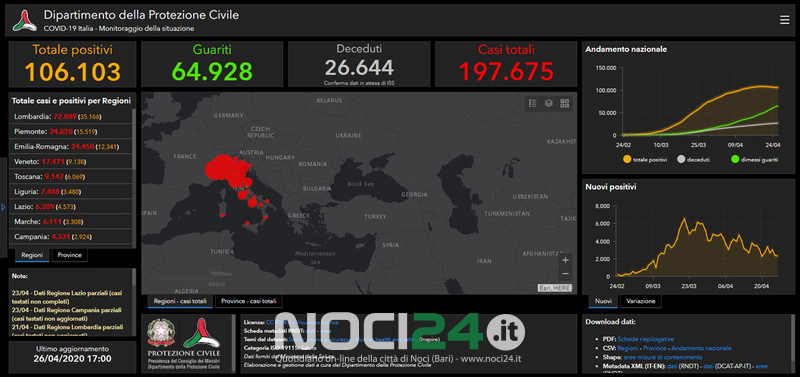This screenshot has height=377, width=800.
Task: Click the Guariti 64.928 counter
Action: click(x=212, y=64)
